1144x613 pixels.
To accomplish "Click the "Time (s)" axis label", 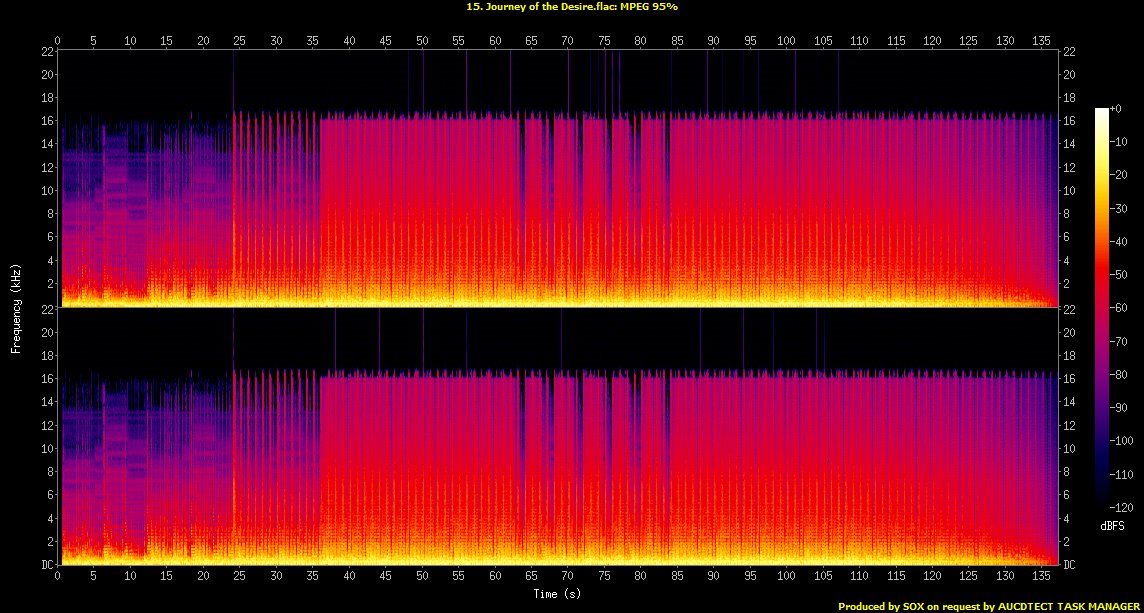I will click(558, 594).
